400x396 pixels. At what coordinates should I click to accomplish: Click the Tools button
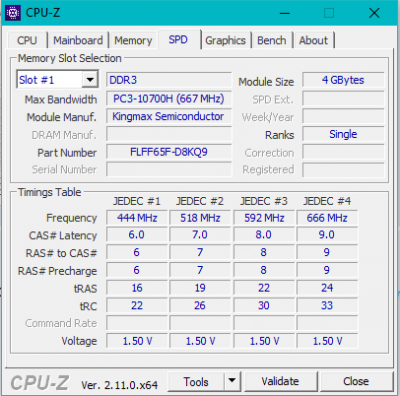(196, 382)
